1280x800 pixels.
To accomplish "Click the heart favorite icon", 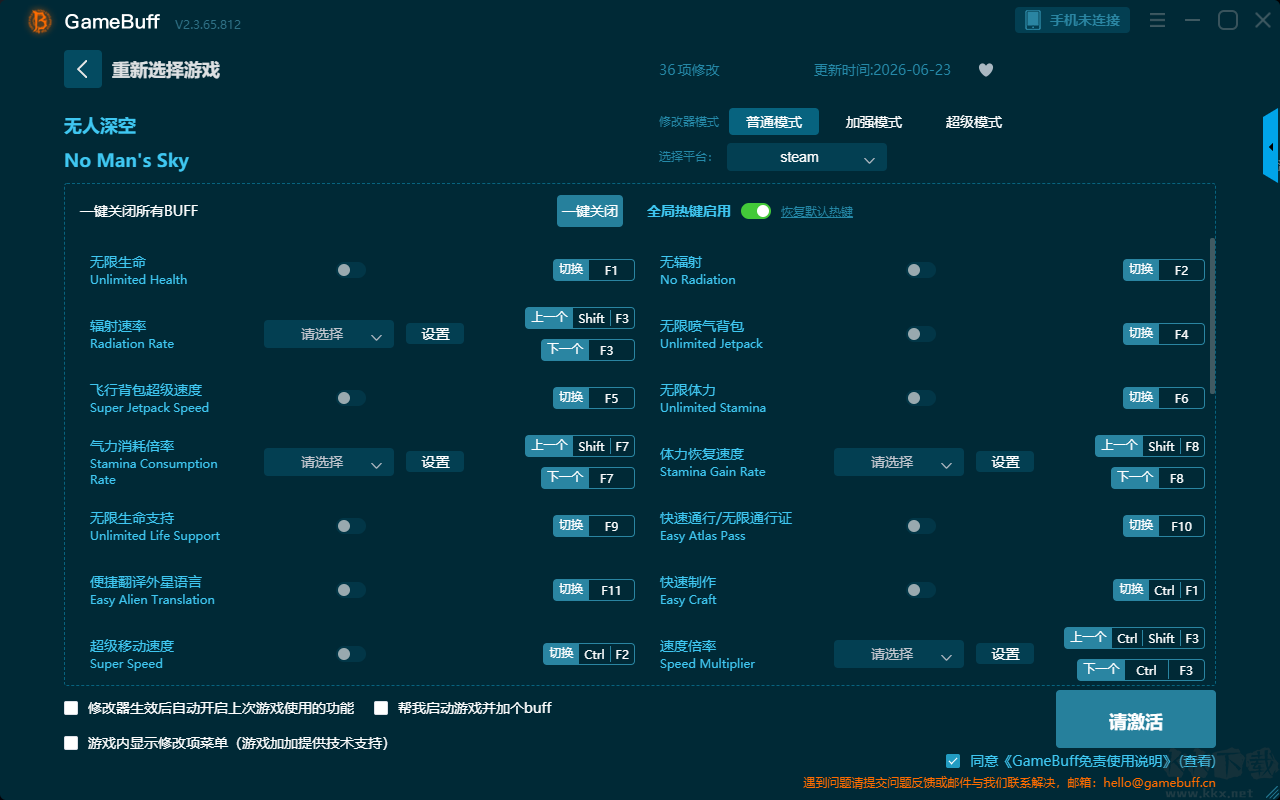I will 986,70.
